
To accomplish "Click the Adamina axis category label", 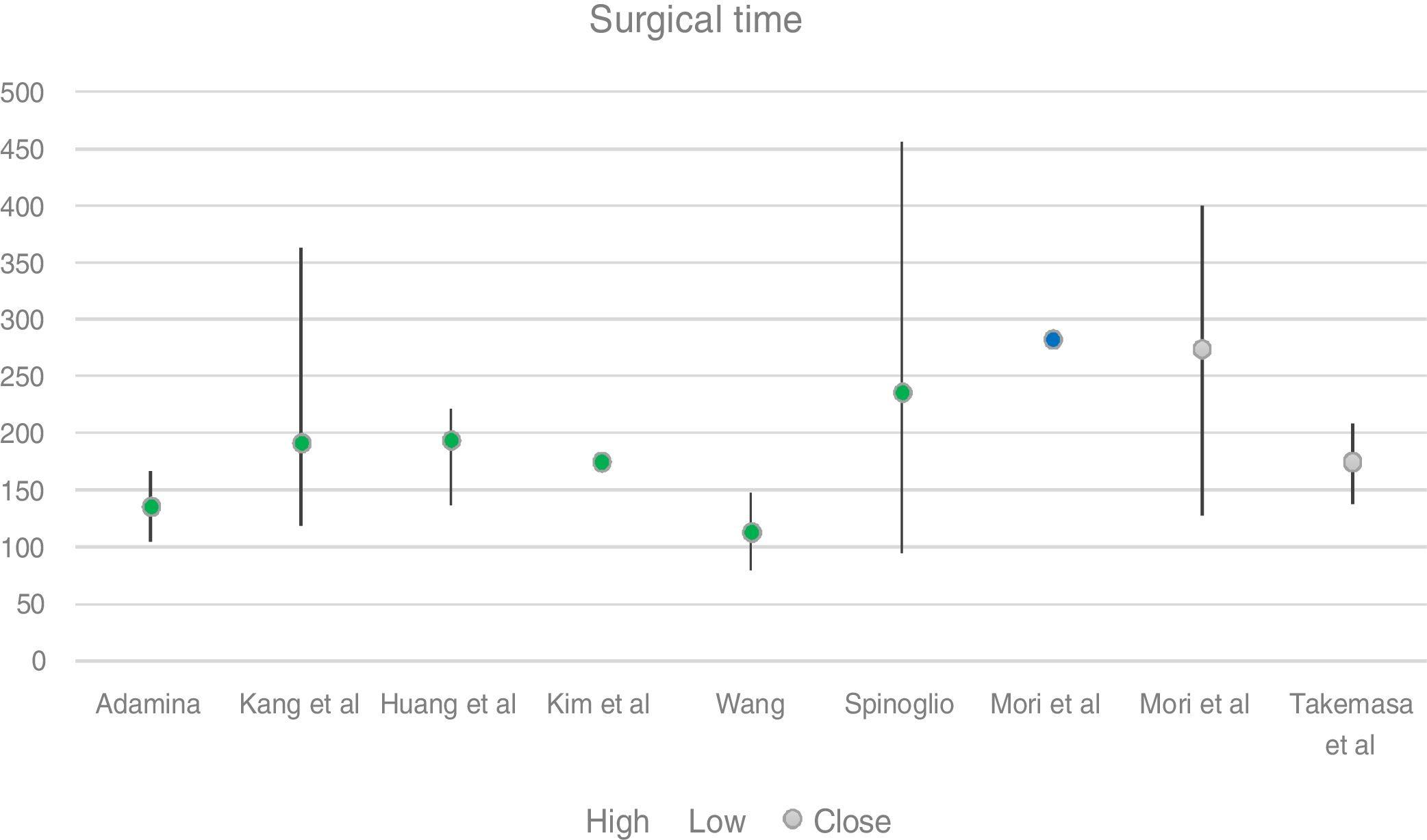I will 148,704.
